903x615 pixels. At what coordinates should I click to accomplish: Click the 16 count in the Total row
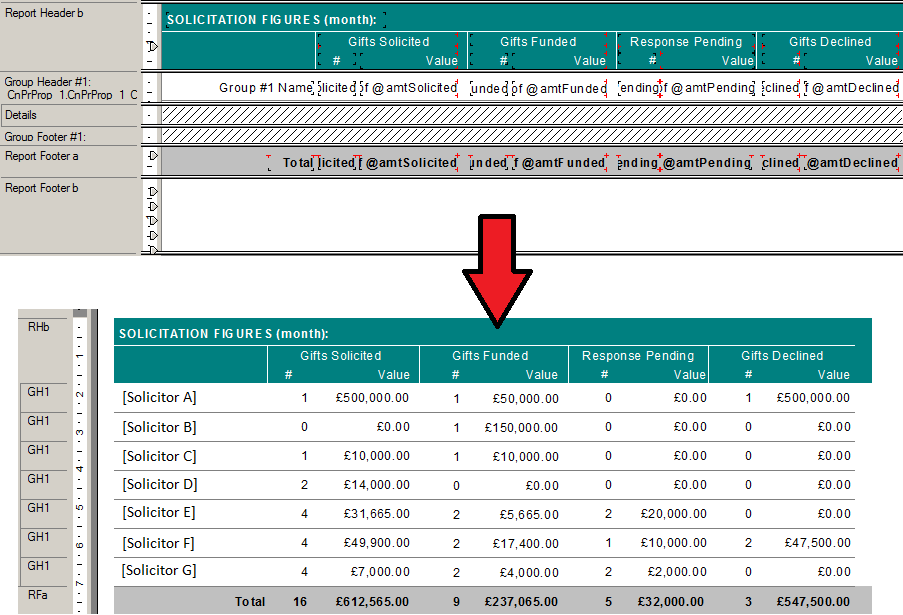pyautogui.click(x=299, y=602)
